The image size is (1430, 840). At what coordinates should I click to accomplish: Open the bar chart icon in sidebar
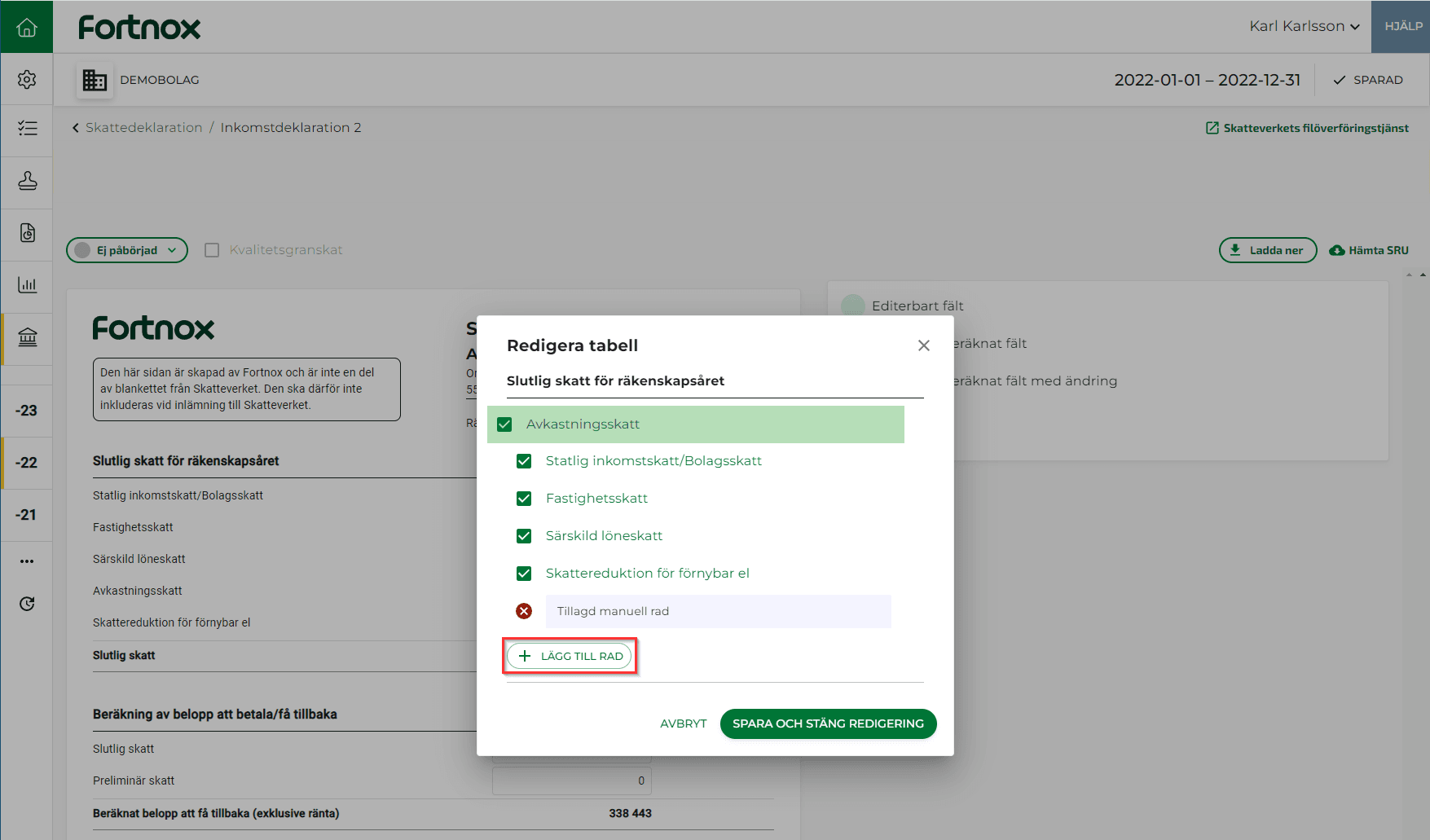pyautogui.click(x=27, y=284)
